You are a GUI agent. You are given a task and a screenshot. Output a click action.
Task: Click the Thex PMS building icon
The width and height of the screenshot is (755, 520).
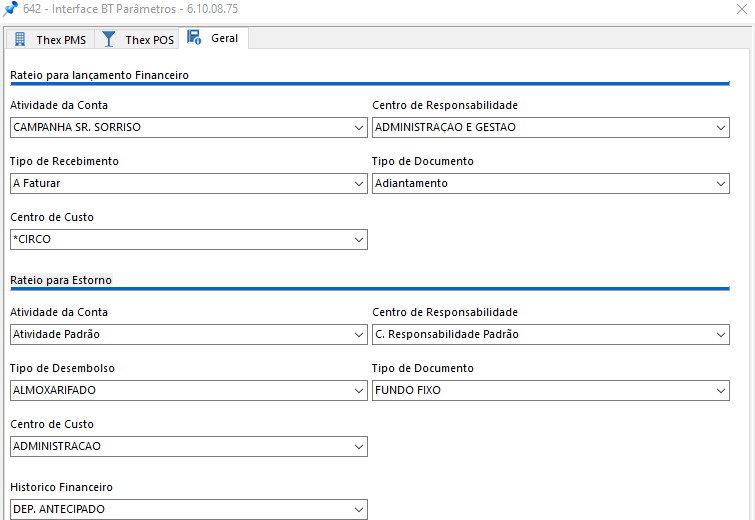20,39
